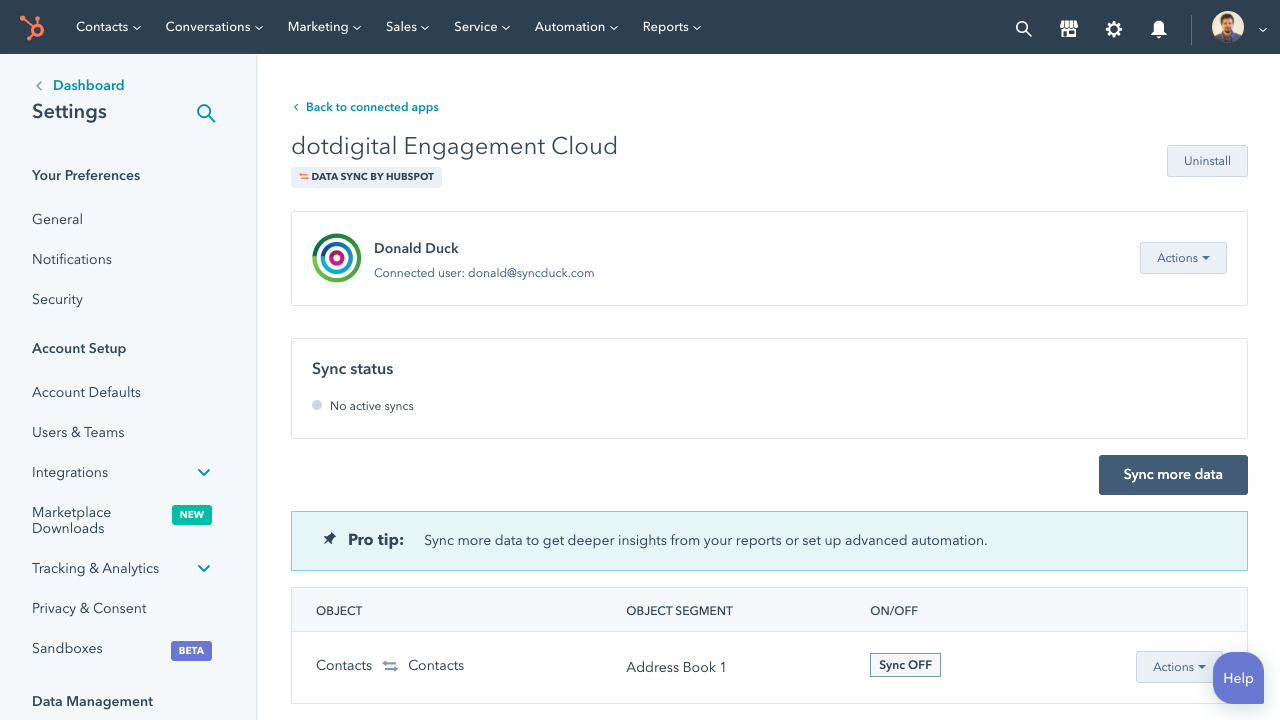
Task: Open the Actions dropdown in the Contacts row
Action: pyautogui.click(x=1180, y=666)
